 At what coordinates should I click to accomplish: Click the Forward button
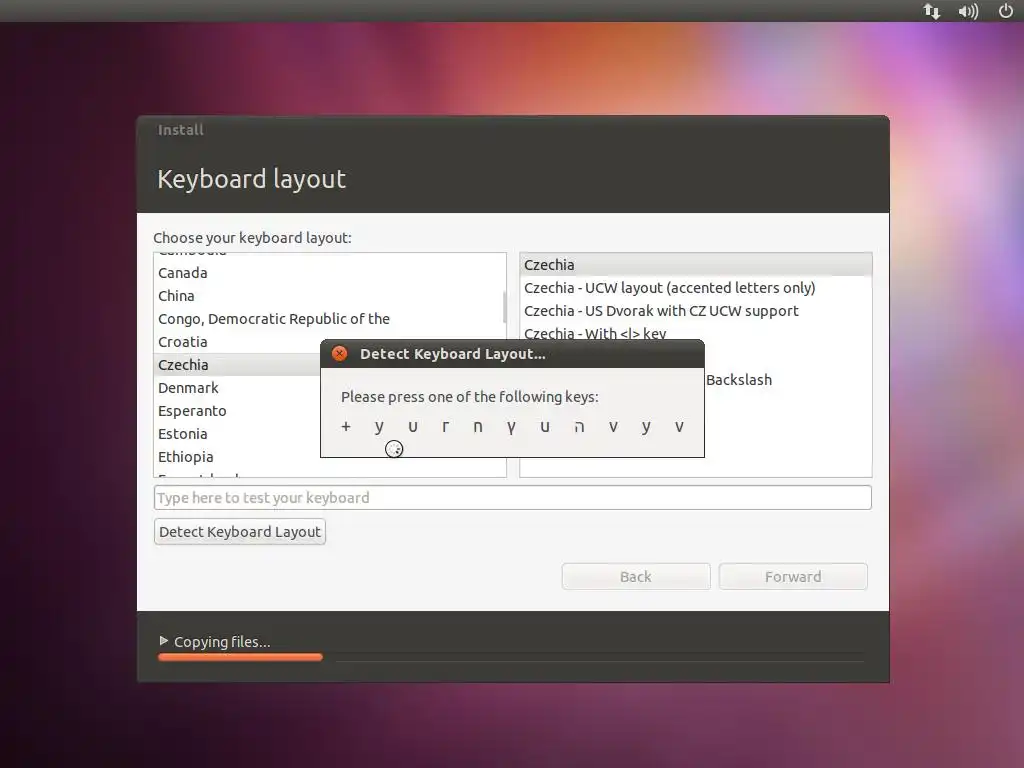click(x=793, y=577)
